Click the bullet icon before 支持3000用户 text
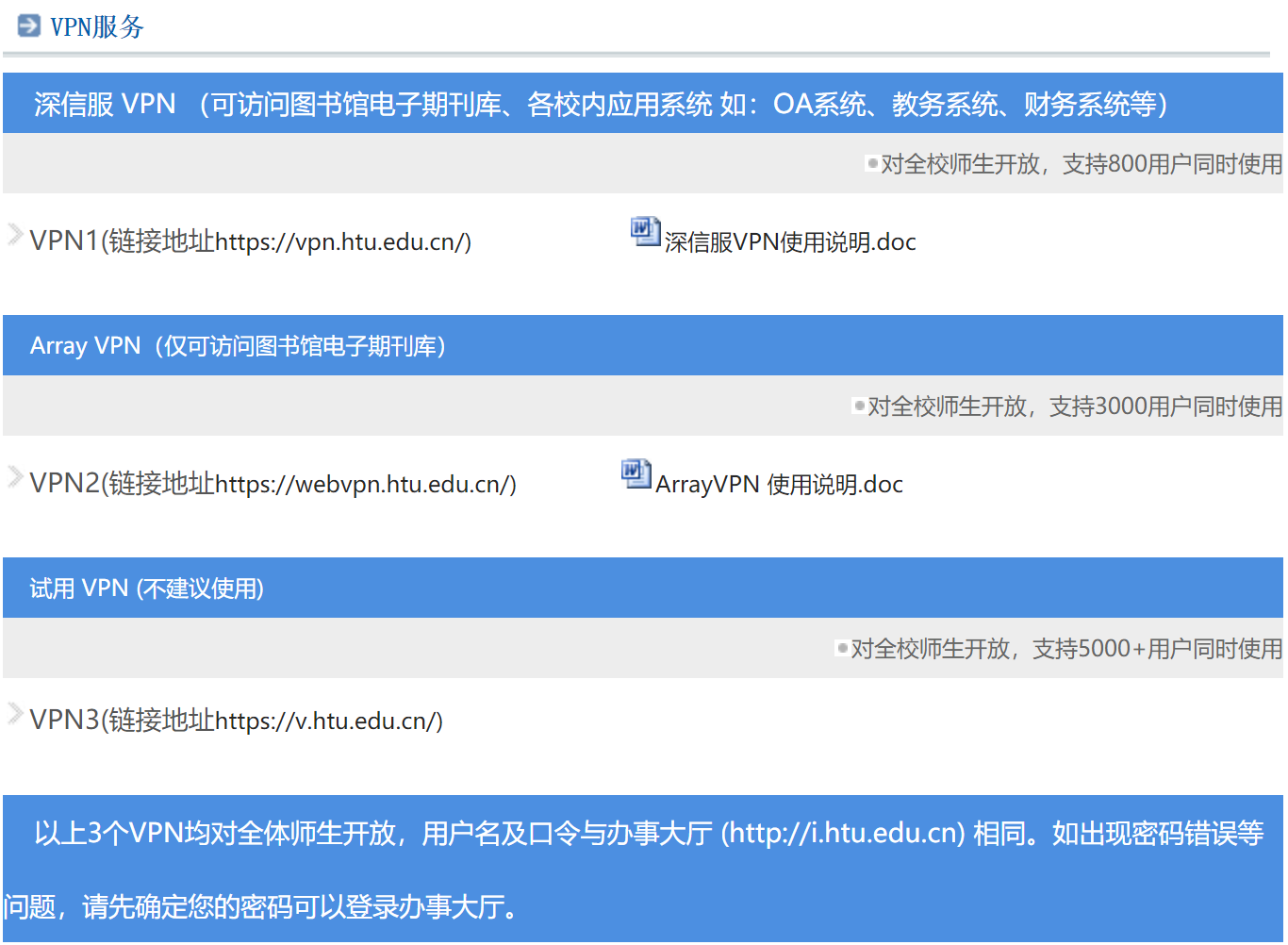 tap(859, 406)
